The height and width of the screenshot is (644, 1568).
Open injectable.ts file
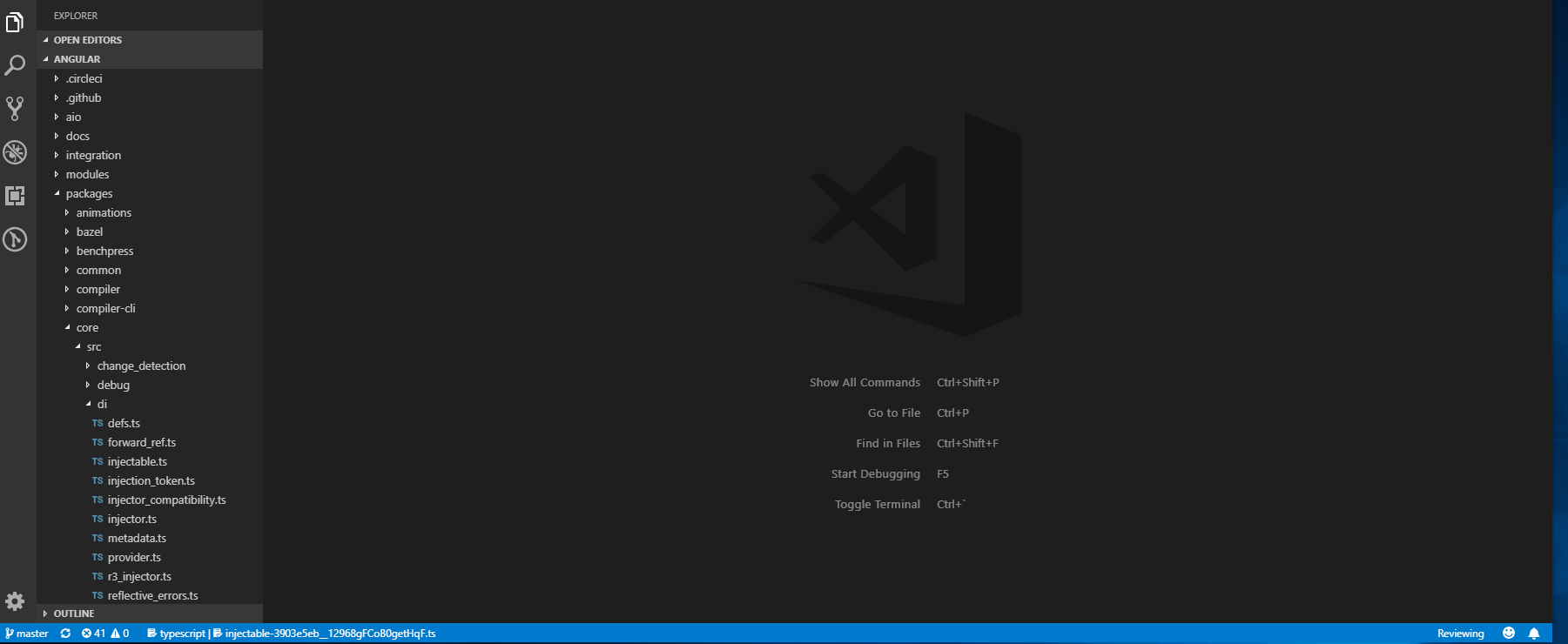point(150,461)
